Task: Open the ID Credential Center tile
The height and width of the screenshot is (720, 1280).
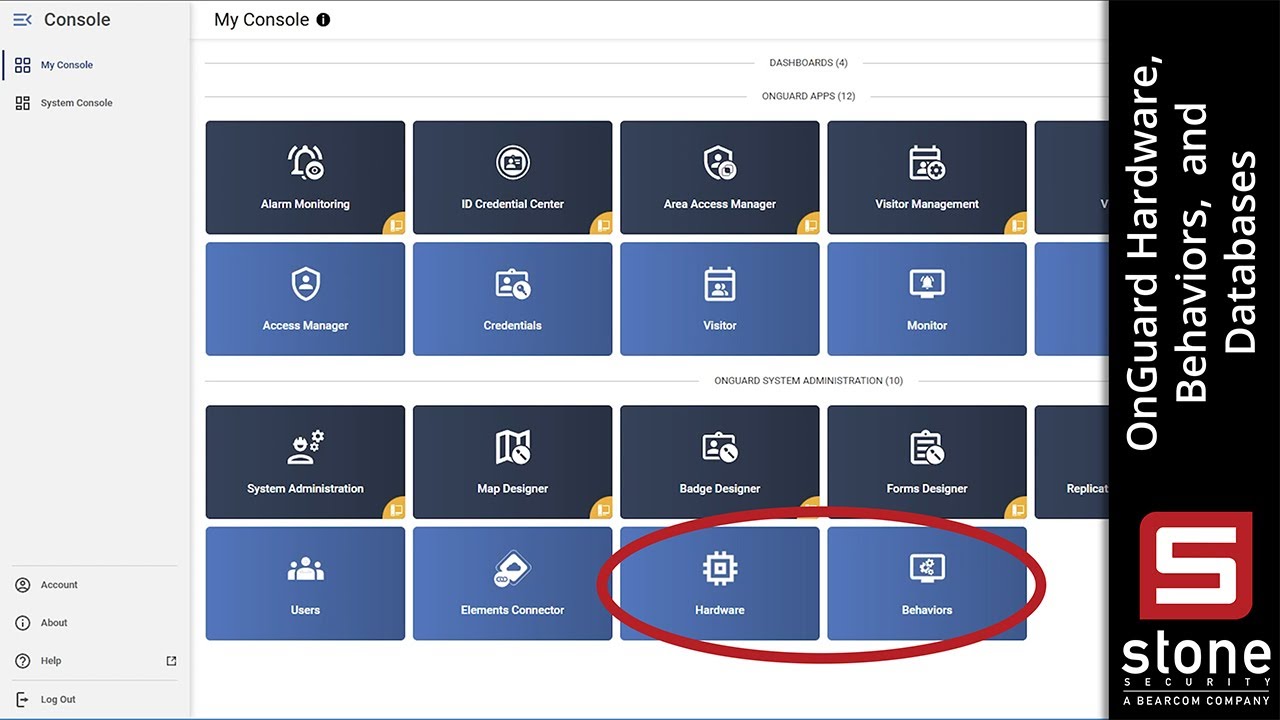Action: coord(512,178)
